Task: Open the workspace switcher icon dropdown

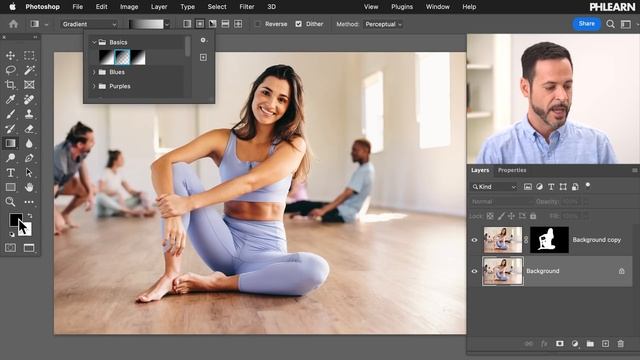Action: click(626, 24)
